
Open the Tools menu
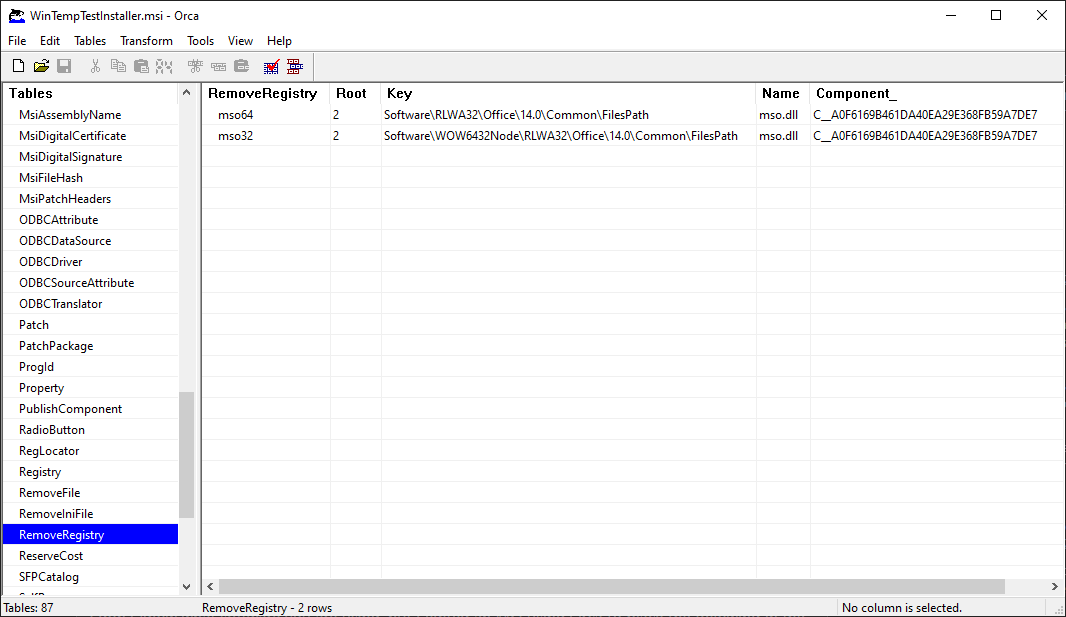pyautogui.click(x=201, y=41)
